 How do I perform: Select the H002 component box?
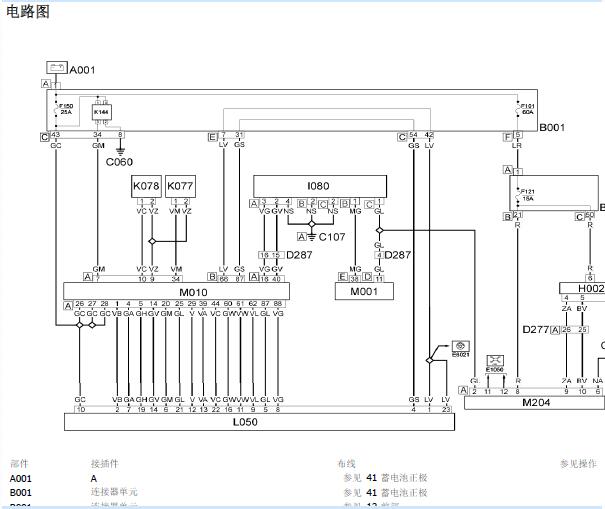(582, 288)
